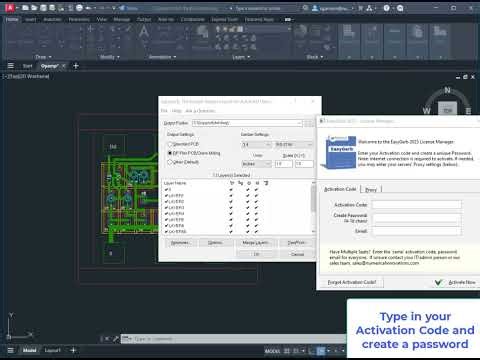Switch to the Output ribbon tab

[x=144, y=19]
